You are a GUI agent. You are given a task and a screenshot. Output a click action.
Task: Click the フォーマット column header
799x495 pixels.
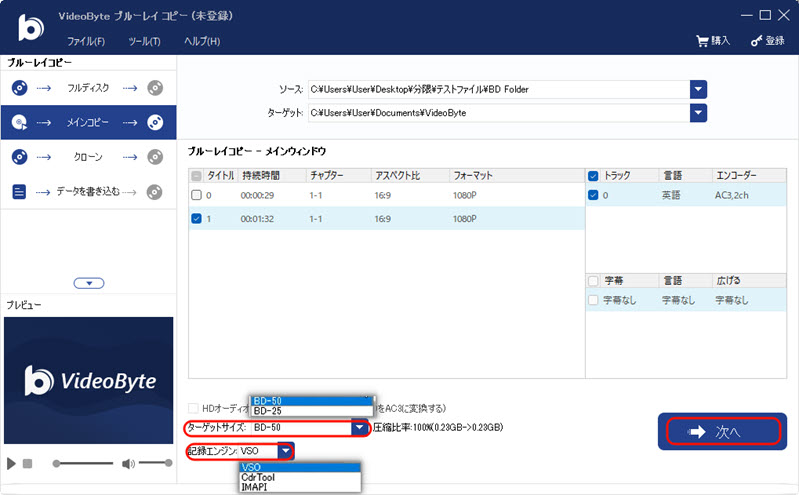[517, 176]
